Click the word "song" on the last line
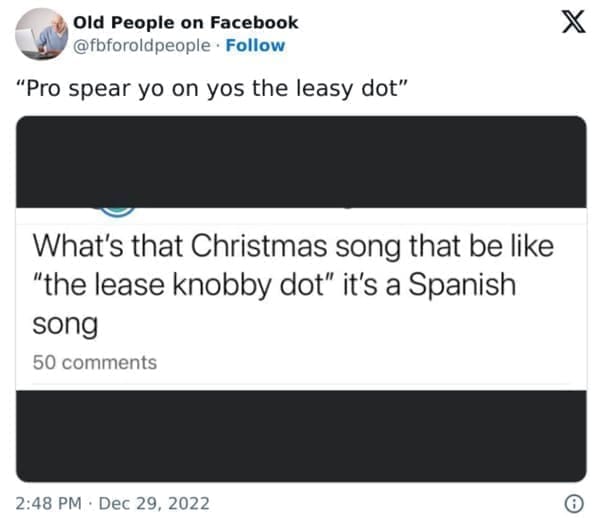 [x=65, y=325]
